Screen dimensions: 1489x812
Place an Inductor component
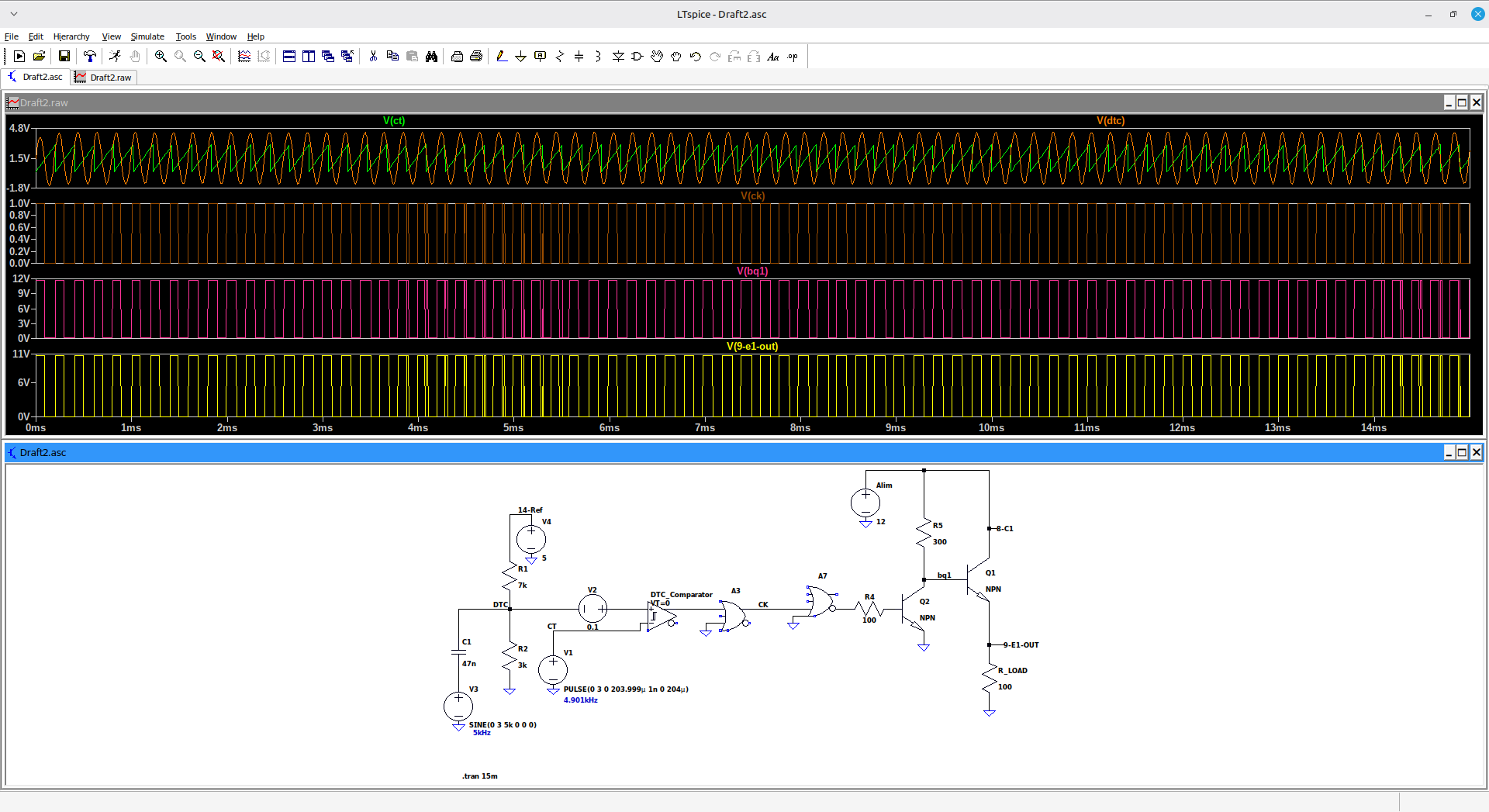click(599, 57)
